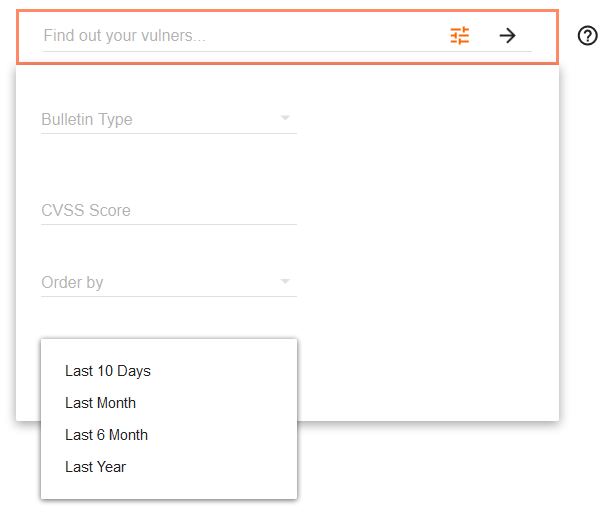Click the 'CVSS Score' placeholder text
The image size is (606, 519).
tap(86, 211)
